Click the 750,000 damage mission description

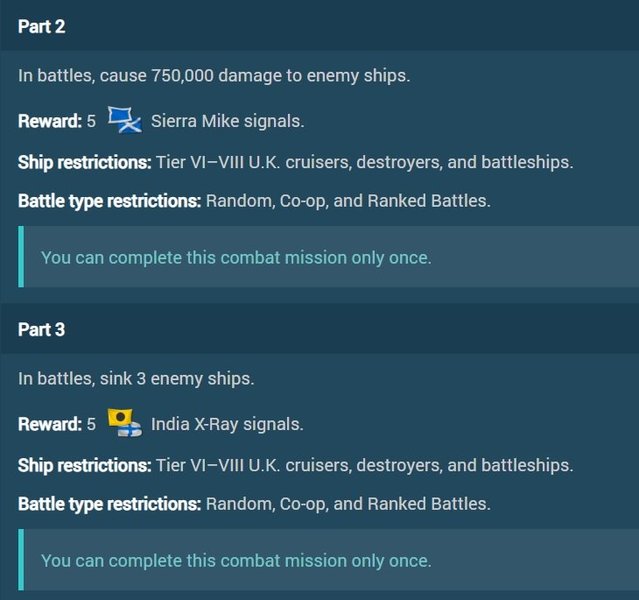coord(213,78)
